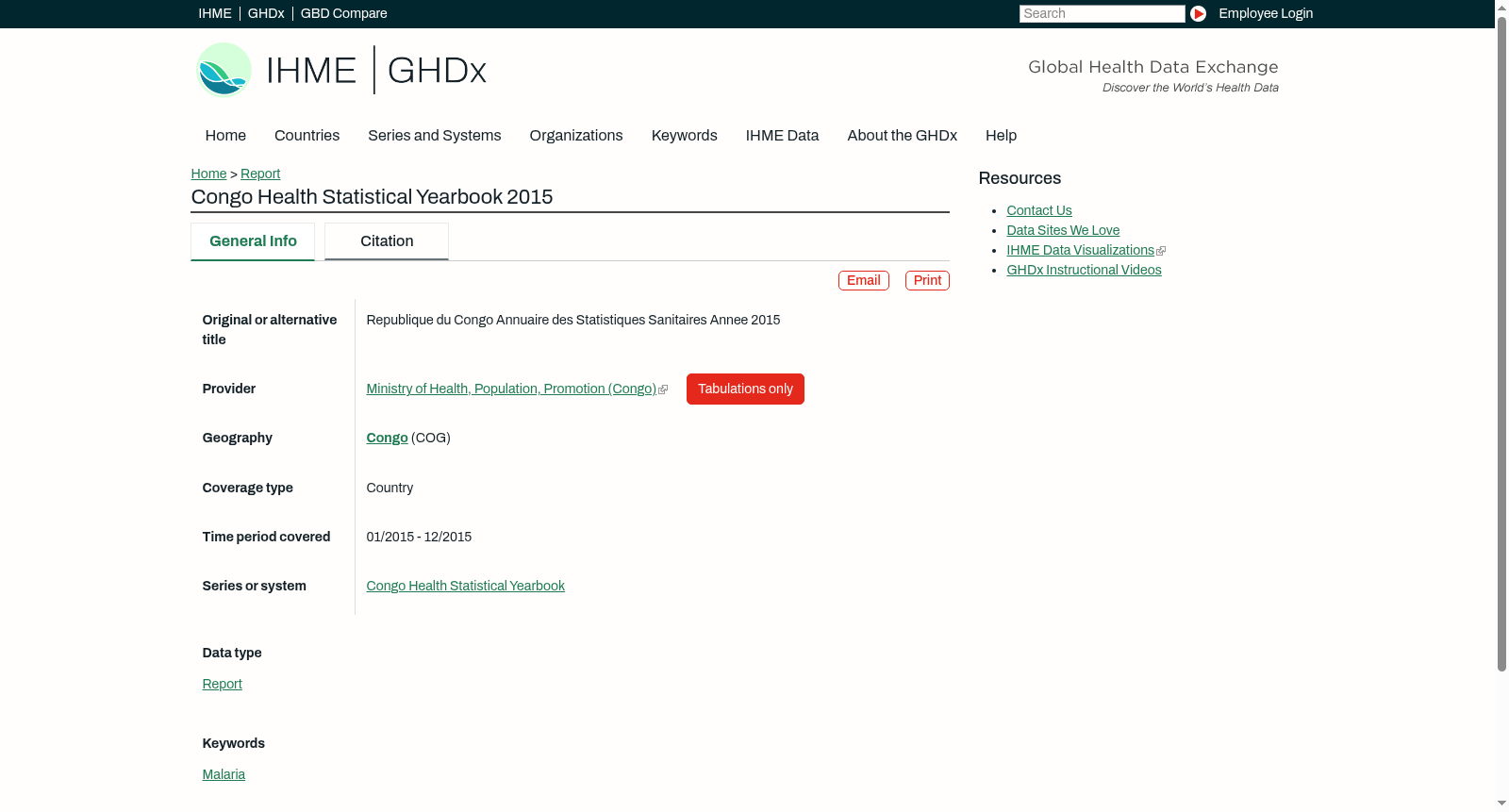Open Congo Health Statistical Yearbook series link
1509x812 pixels.
tap(466, 586)
